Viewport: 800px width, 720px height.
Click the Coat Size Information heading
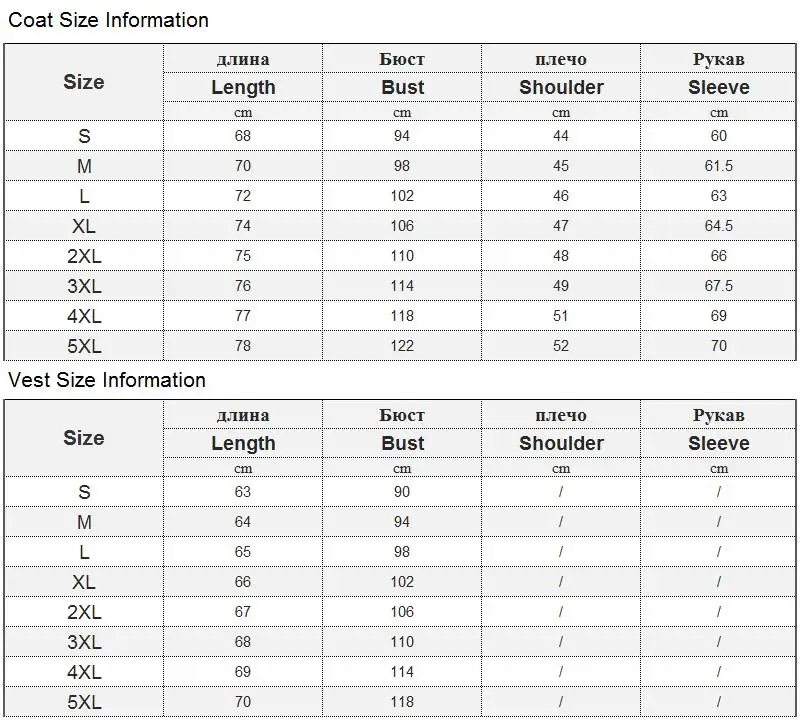pos(109,20)
